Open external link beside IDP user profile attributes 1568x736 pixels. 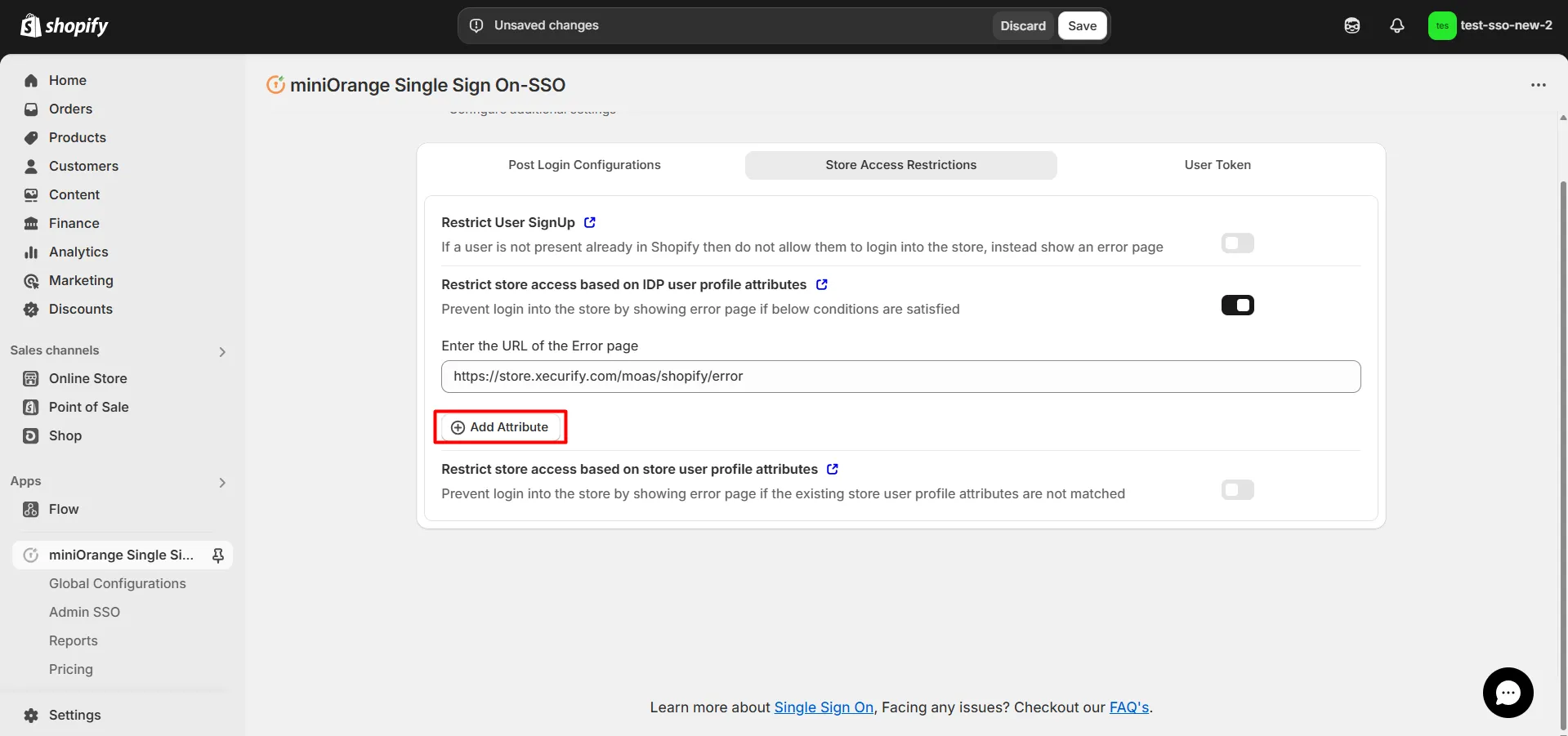pos(822,284)
